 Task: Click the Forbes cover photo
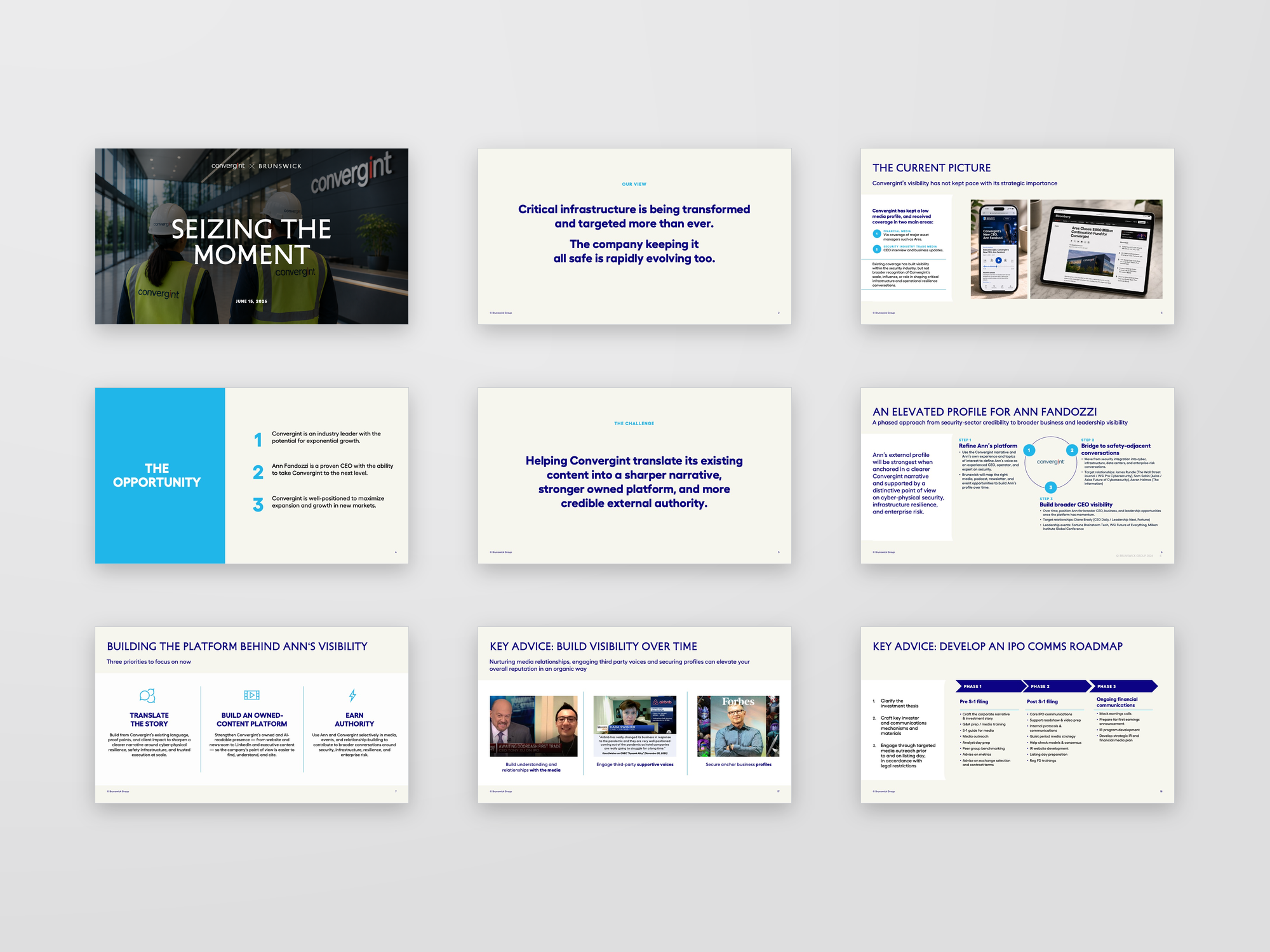click(x=738, y=726)
